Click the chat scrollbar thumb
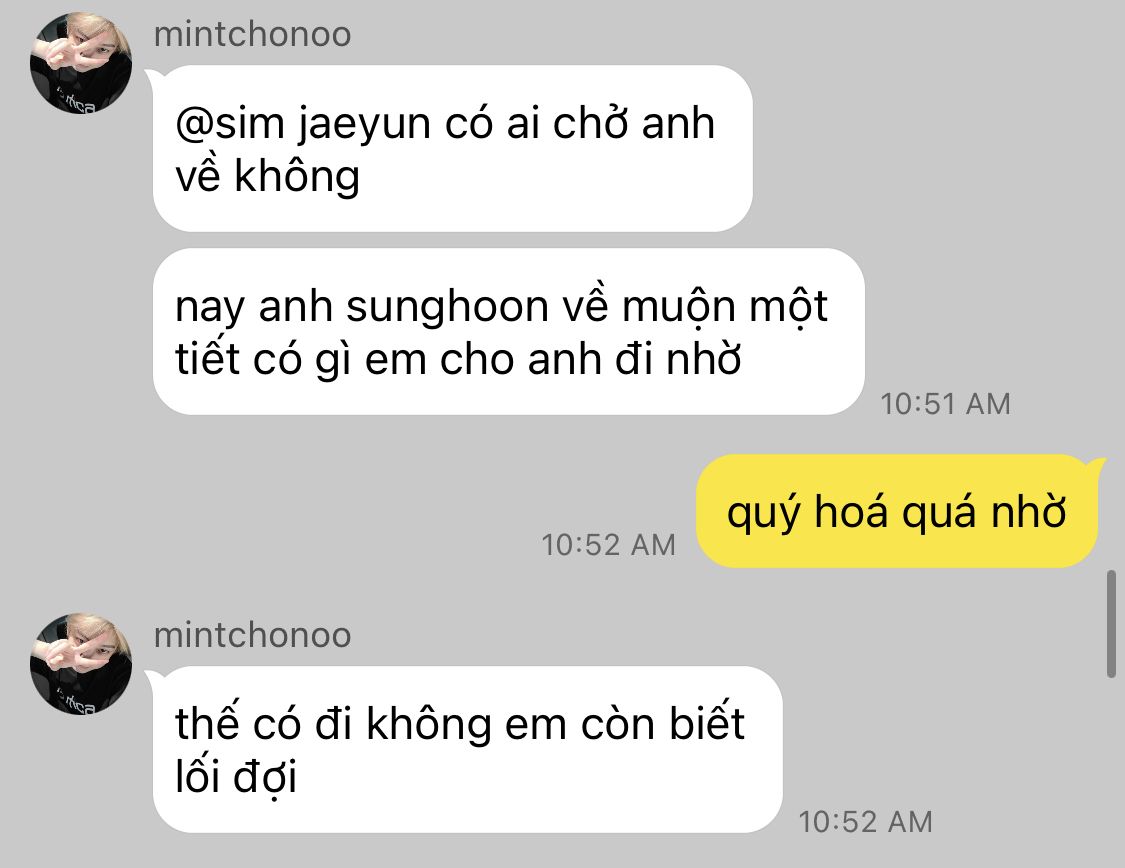The image size is (1125, 868). 1111,623
